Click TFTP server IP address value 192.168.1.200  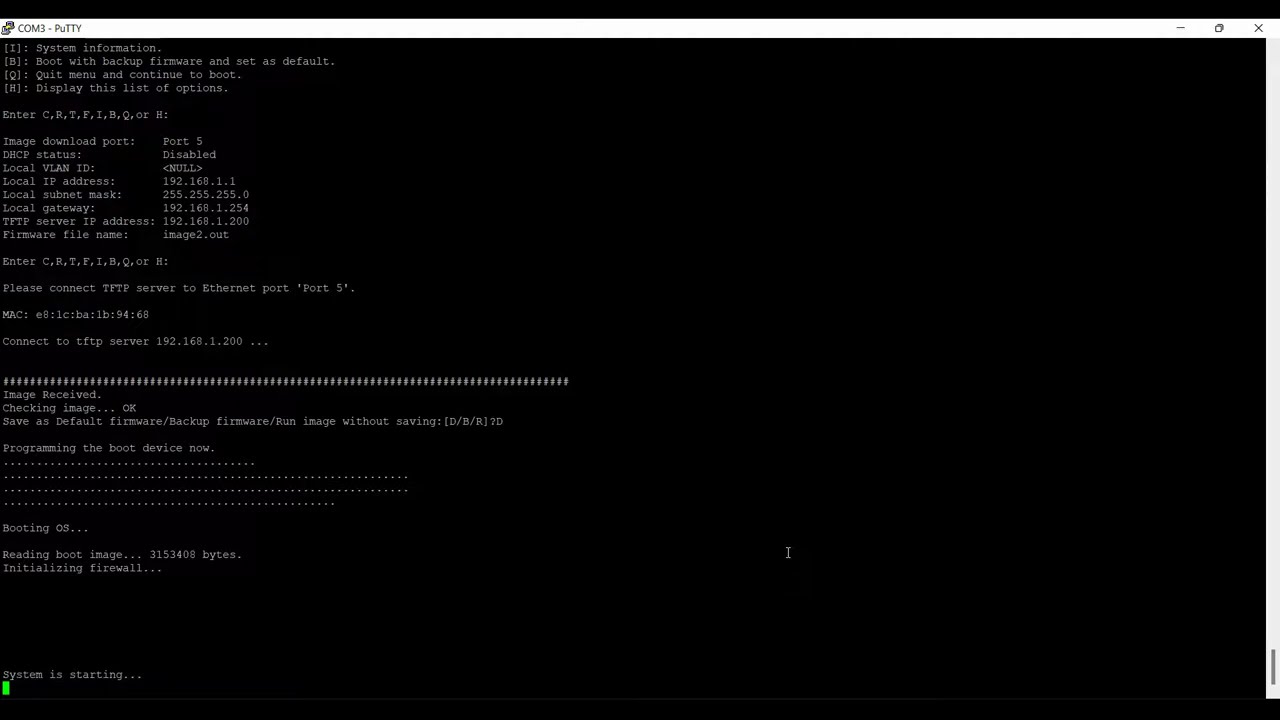[x=206, y=221]
